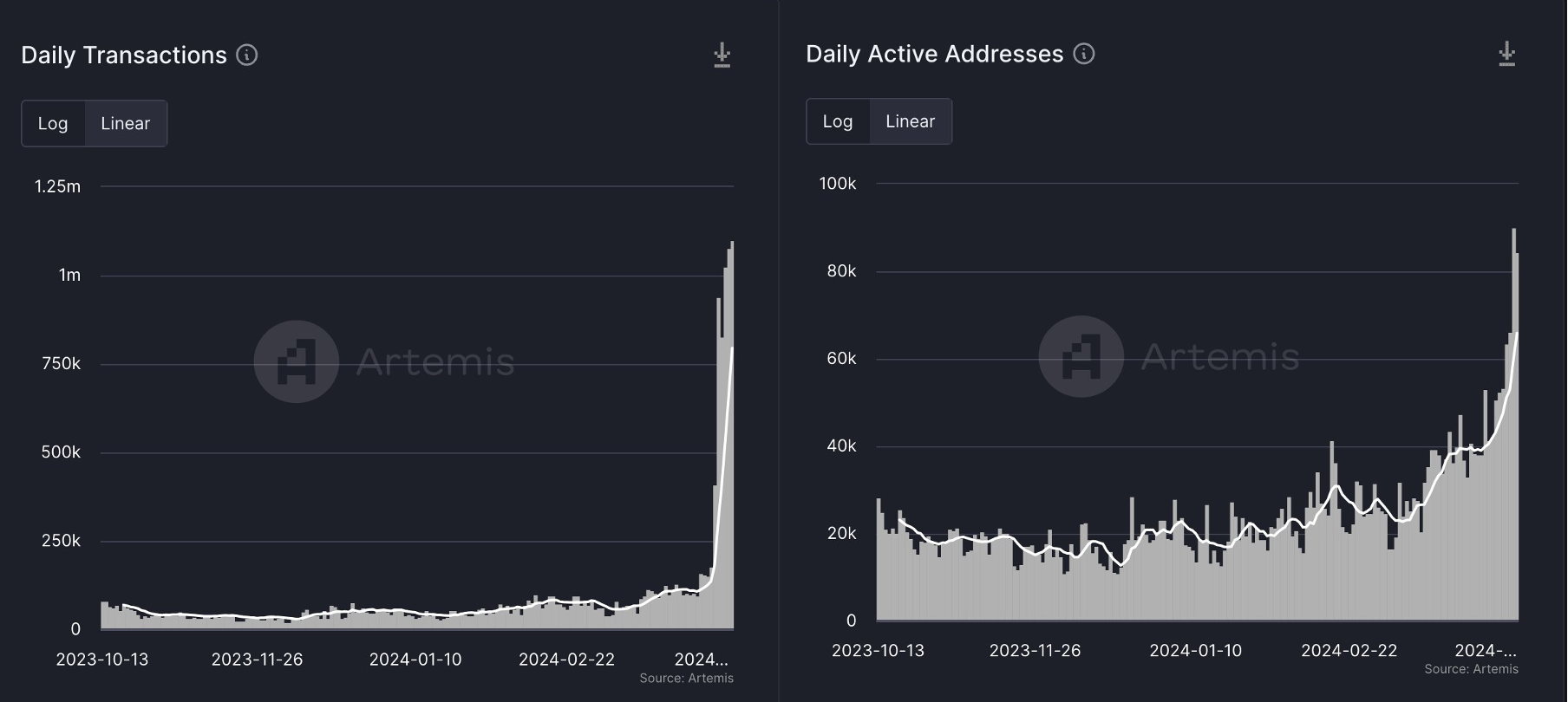Click 2024-02-22 date under Daily Active Addresses chart
The image size is (1568, 702).
[1349, 651]
